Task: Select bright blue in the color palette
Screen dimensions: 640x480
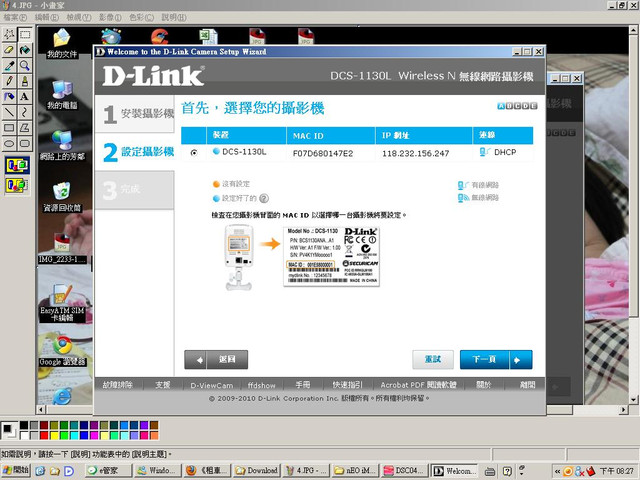Action: pyautogui.click(x=84, y=436)
